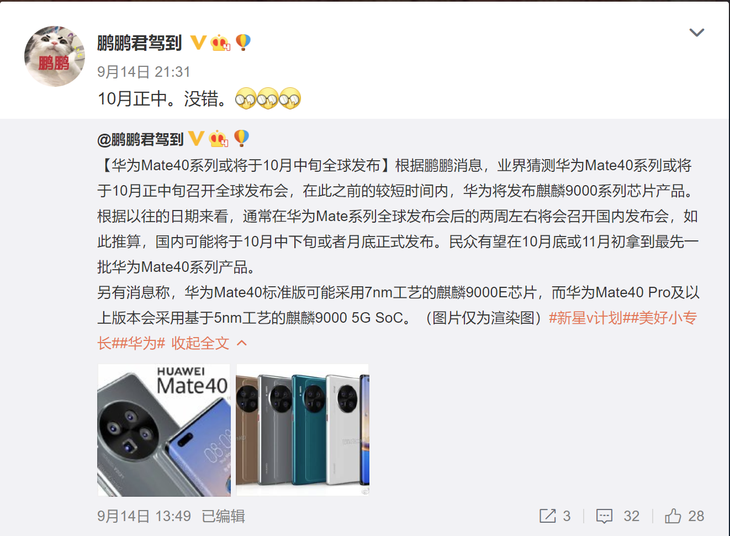Viewport: 730px width, 536px height.
Task: Open the 鹏鹏 cat avatar profile
Action: coord(54,56)
